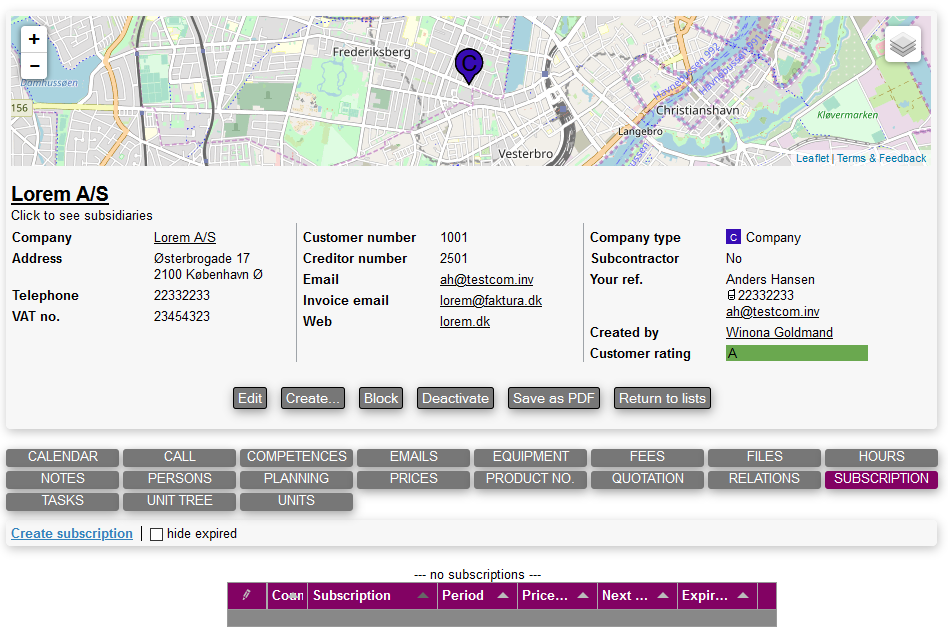Open the Create... button menu

pos(313,398)
